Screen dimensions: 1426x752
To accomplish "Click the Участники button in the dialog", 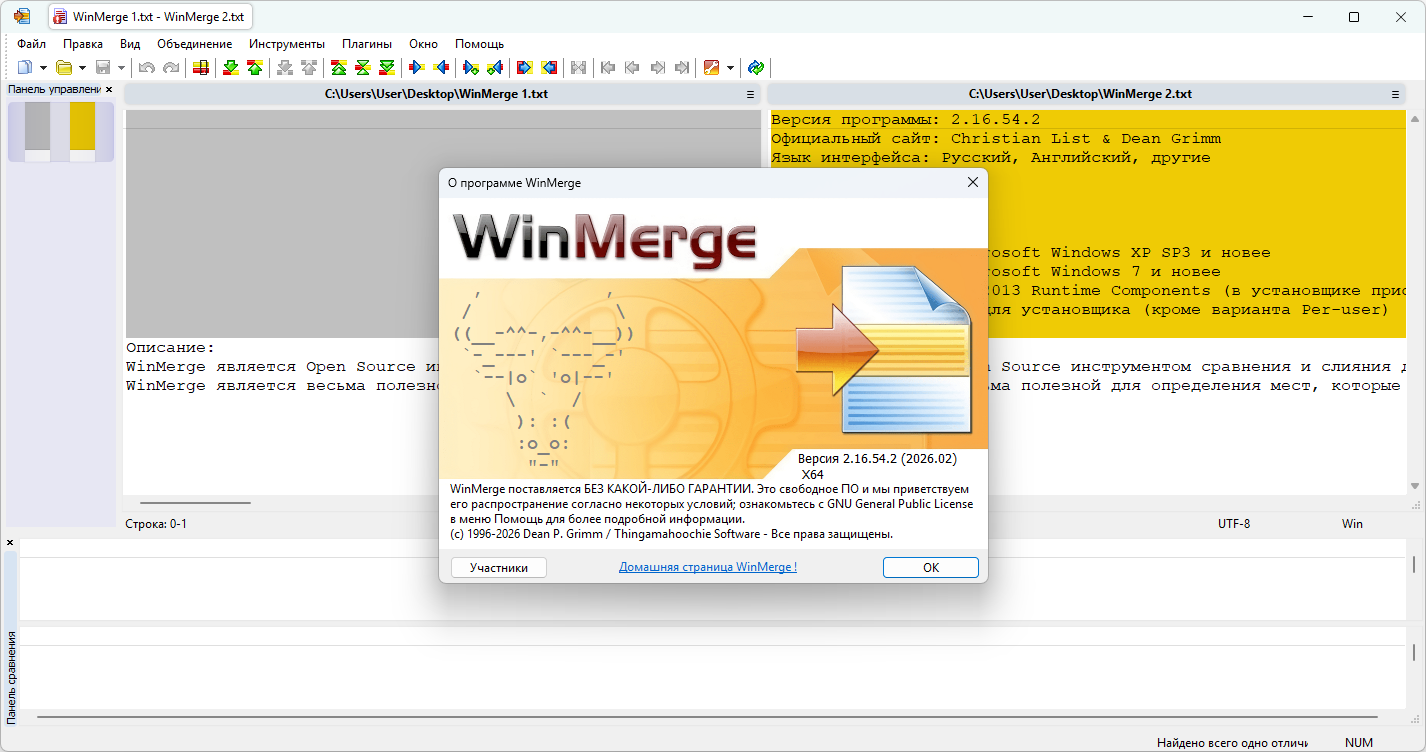I will (498, 567).
